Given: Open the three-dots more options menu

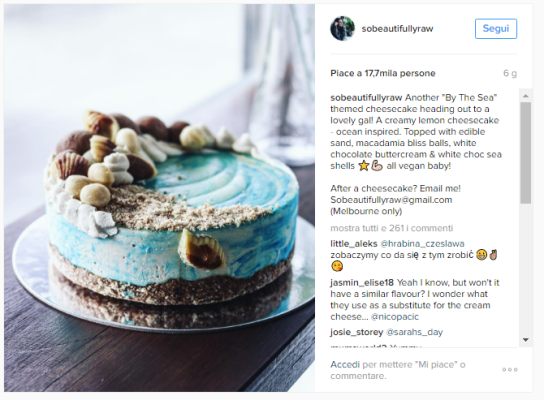Looking at the screenshot, I should click(x=510, y=369).
